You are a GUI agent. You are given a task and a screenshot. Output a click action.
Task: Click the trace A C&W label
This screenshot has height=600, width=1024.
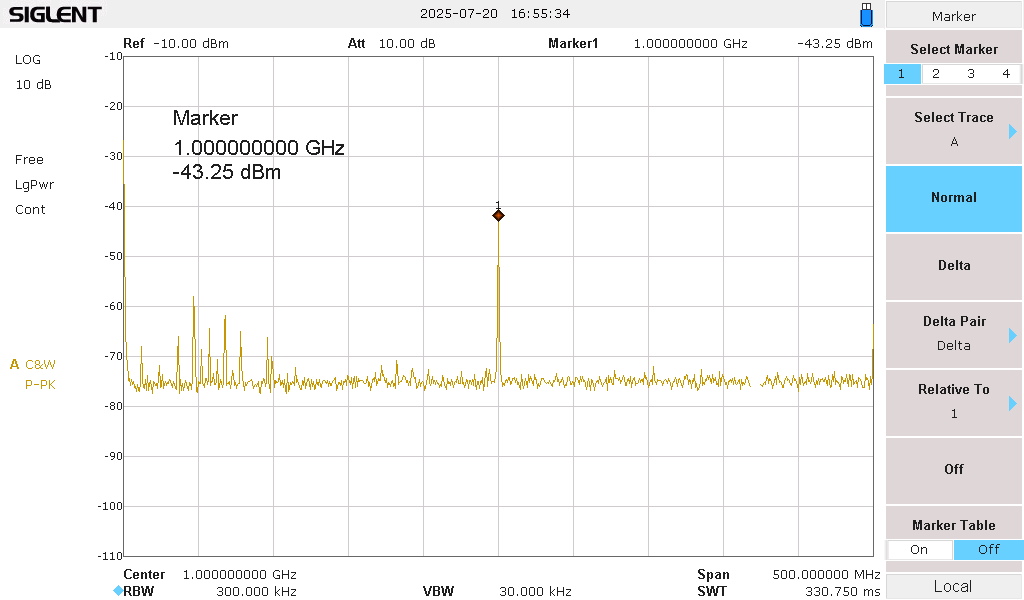pos(33,364)
